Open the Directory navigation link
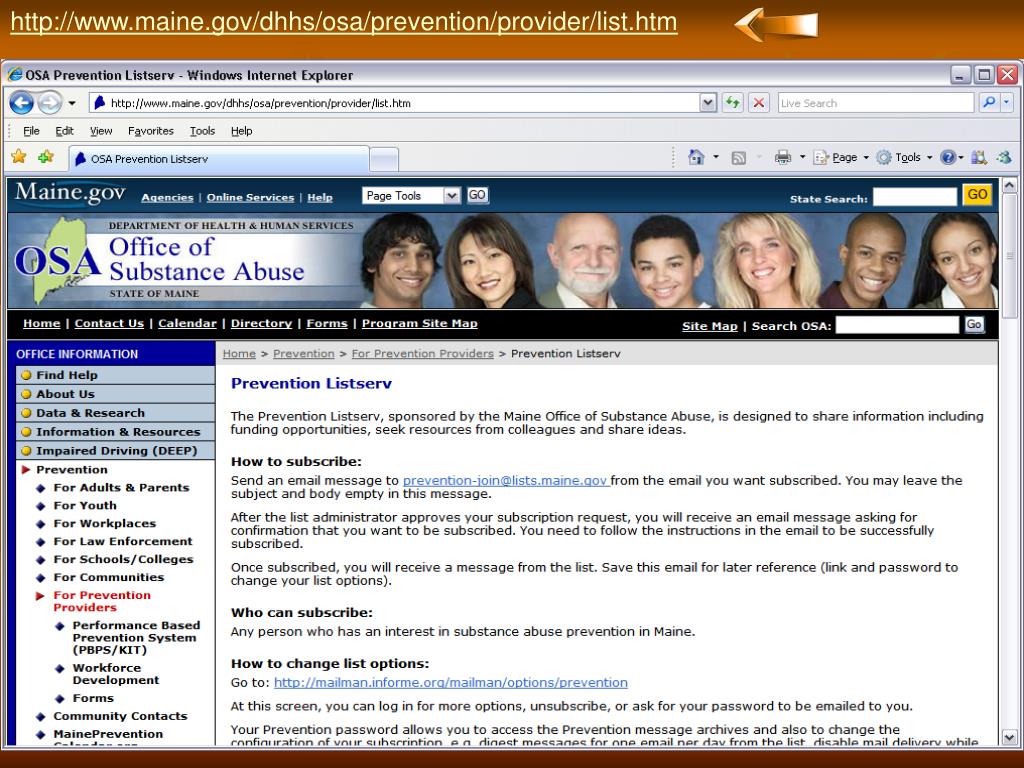This screenshot has width=1024, height=768. pos(261,323)
